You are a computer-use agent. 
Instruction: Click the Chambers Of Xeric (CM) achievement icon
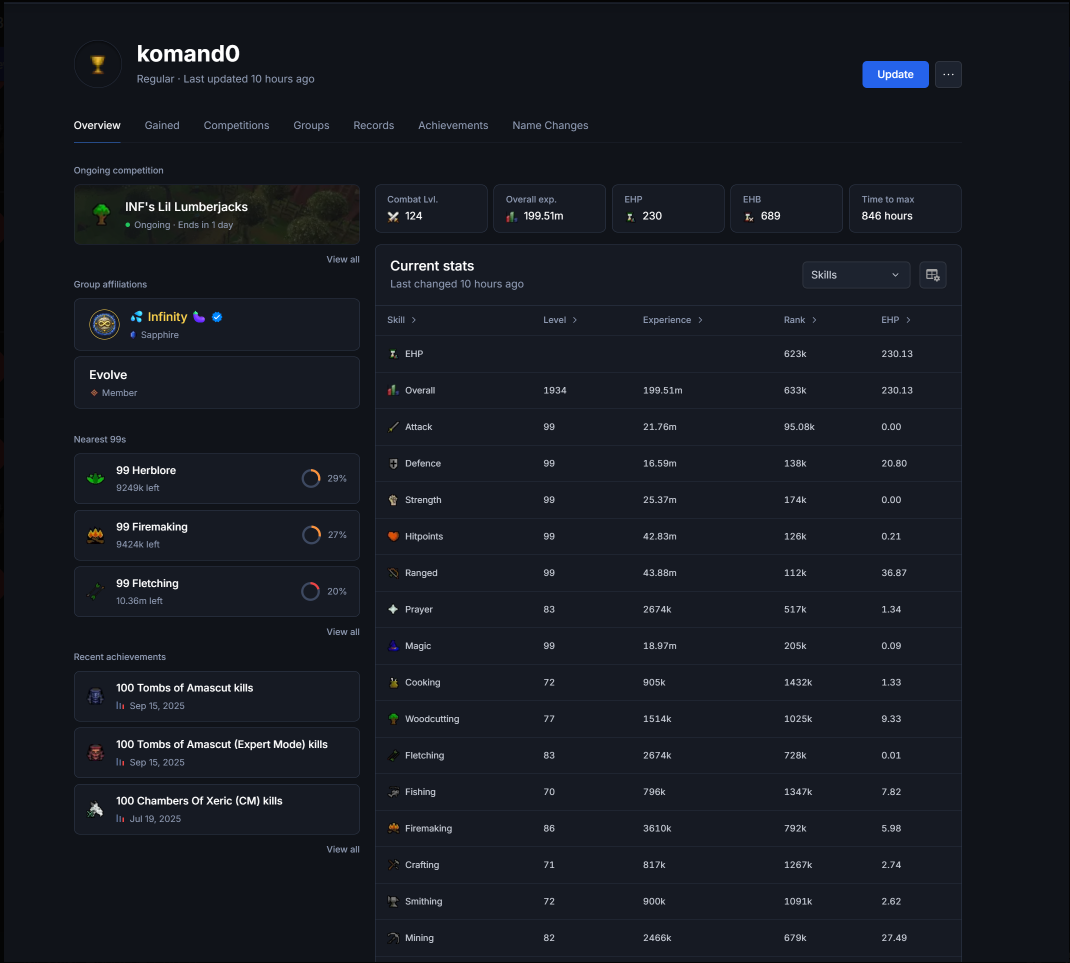(x=96, y=809)
